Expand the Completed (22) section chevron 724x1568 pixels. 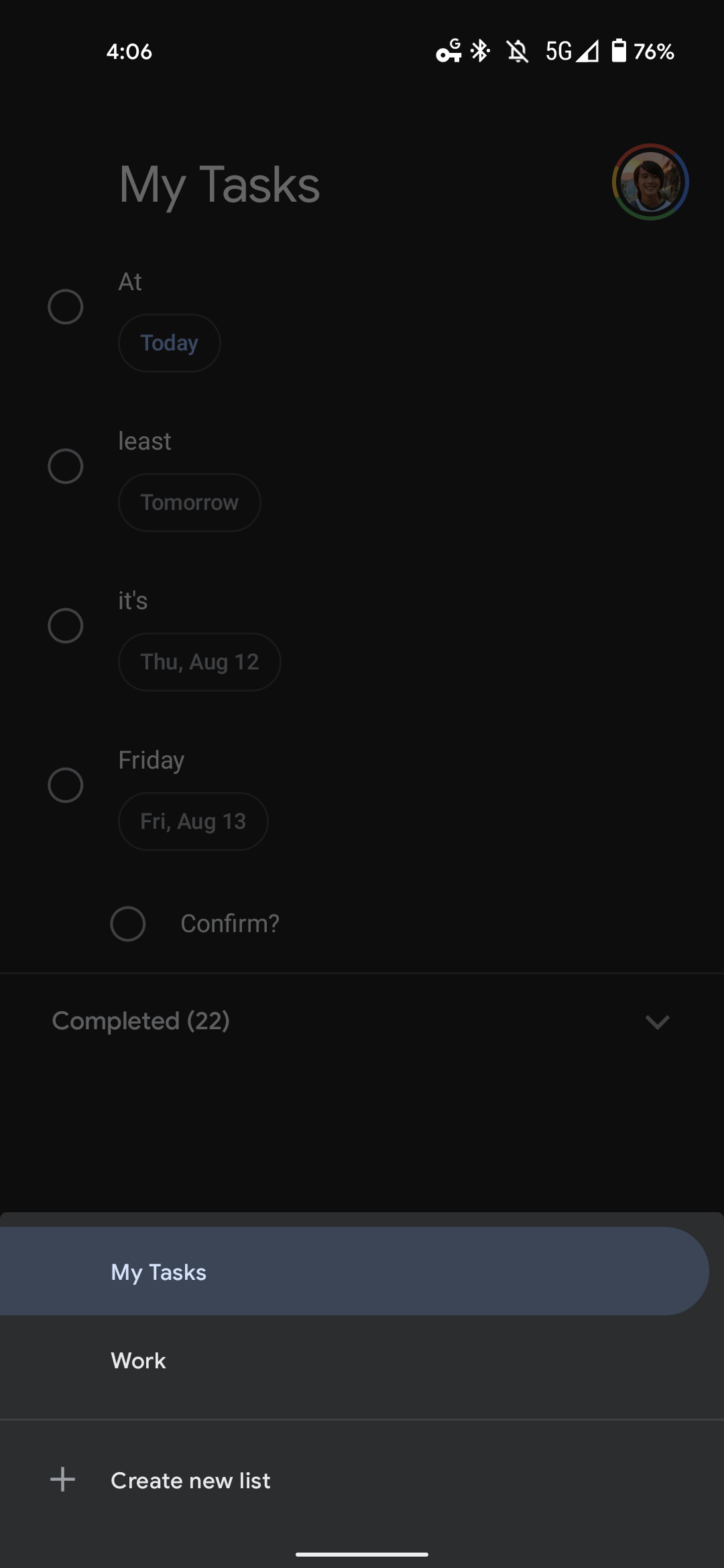tap(657, 1022)
